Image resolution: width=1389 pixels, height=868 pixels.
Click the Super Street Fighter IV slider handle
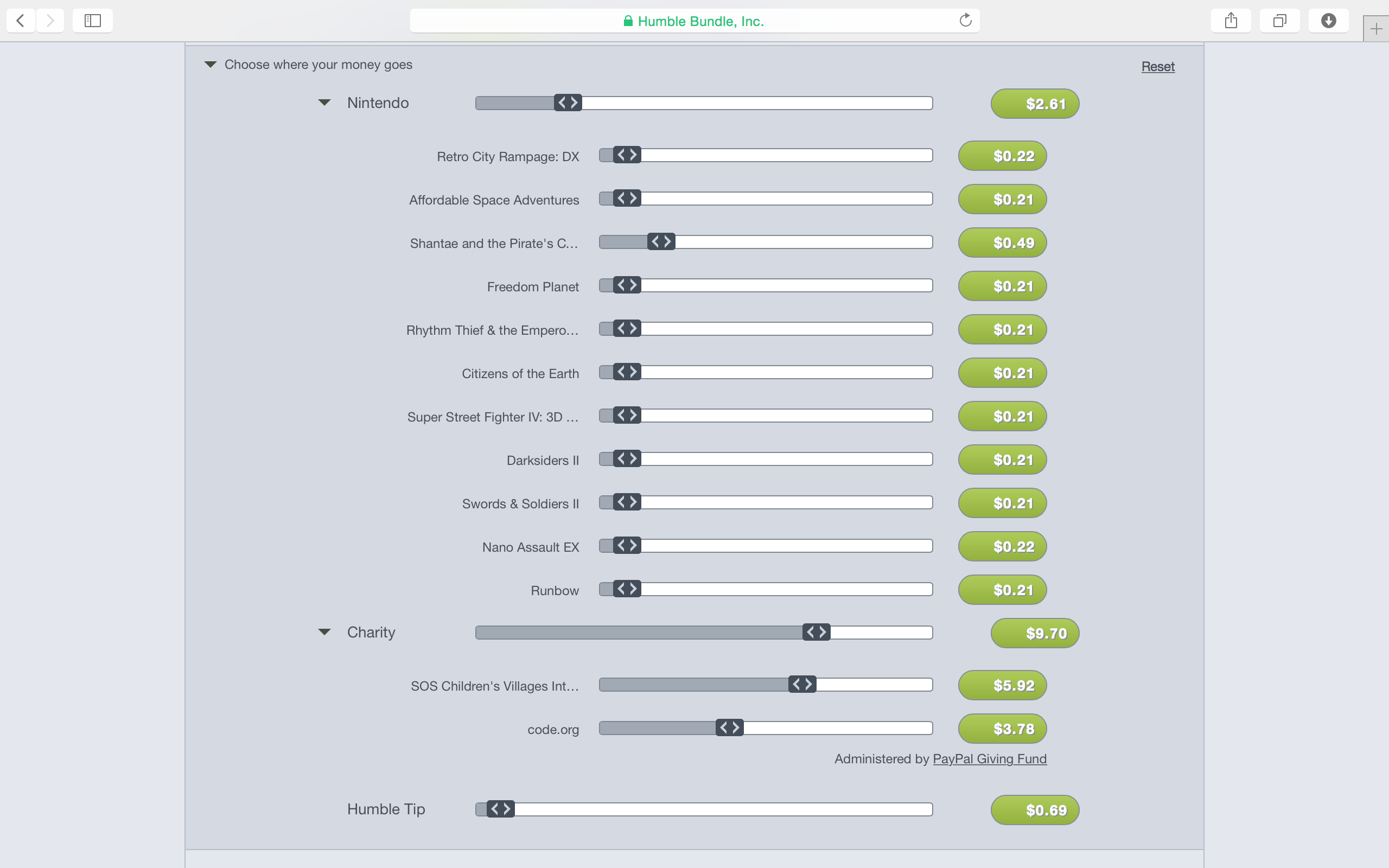click(627, 415)
